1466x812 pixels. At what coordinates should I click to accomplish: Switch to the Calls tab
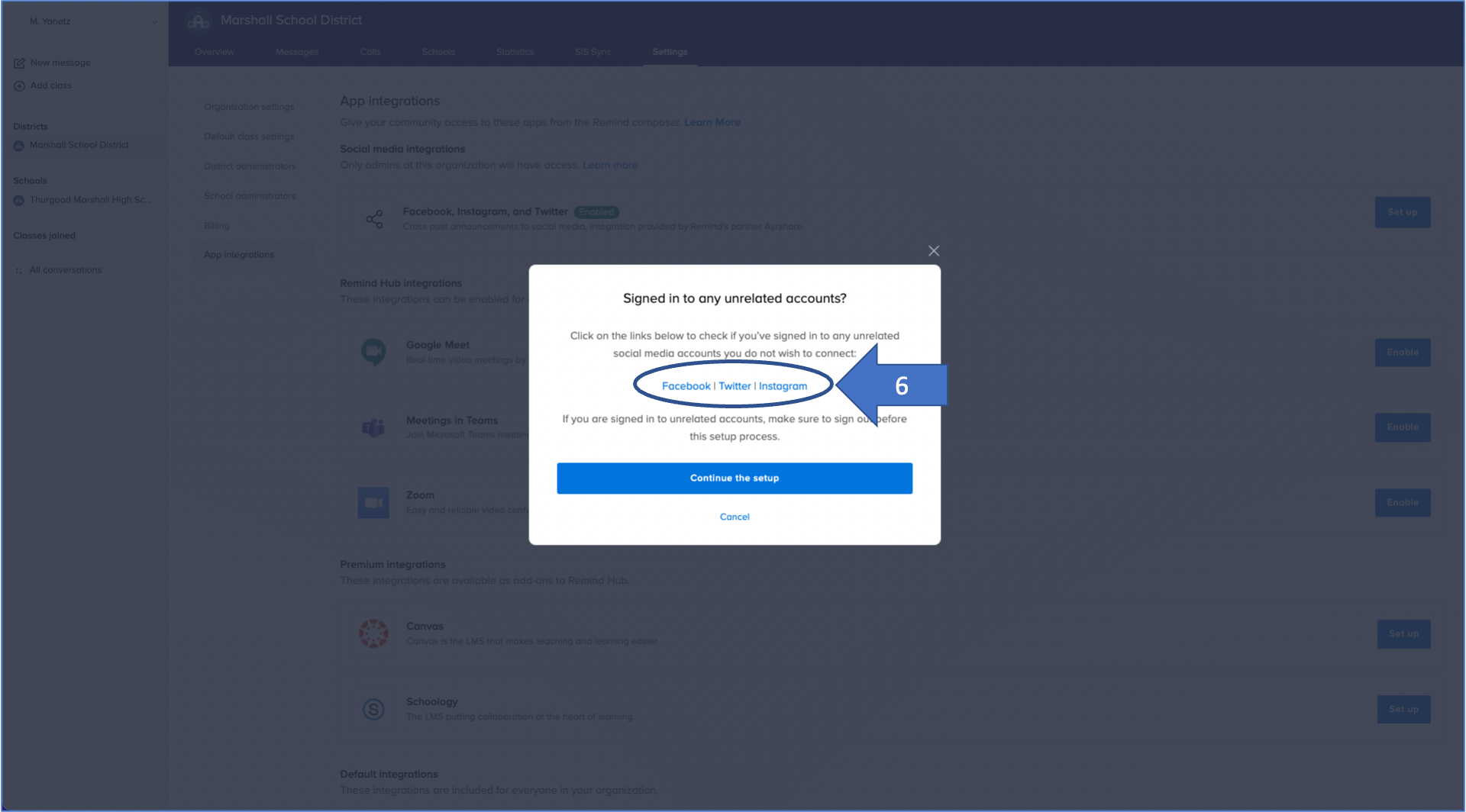tap(370, 52)
